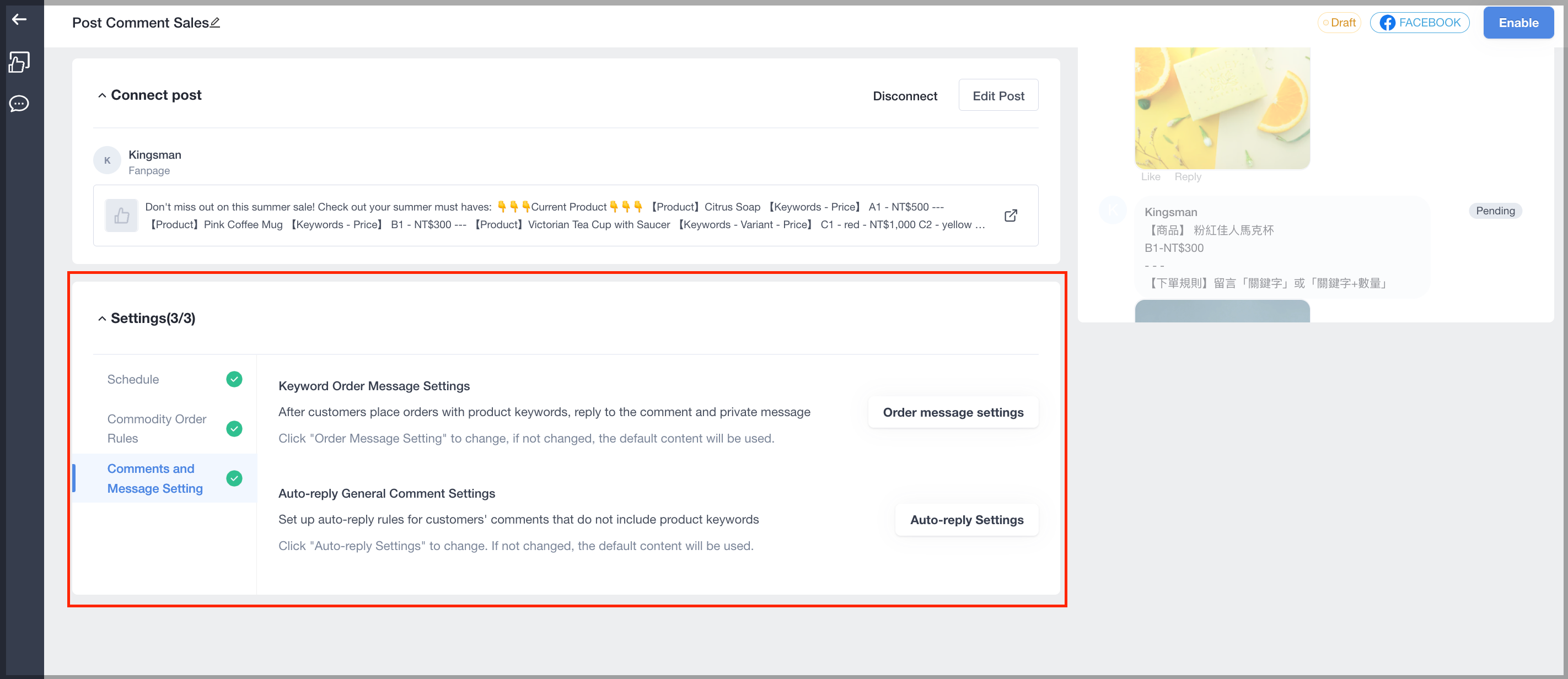Click the blue-gray image below comment preview

point(1222,311)
